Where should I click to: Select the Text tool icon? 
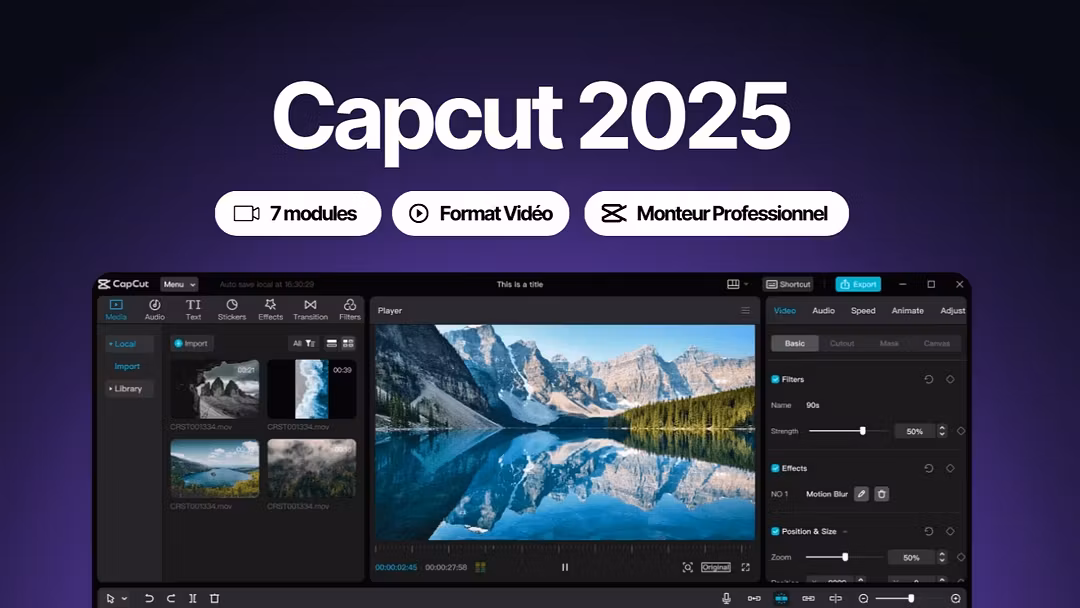click(x=193, y=309)
